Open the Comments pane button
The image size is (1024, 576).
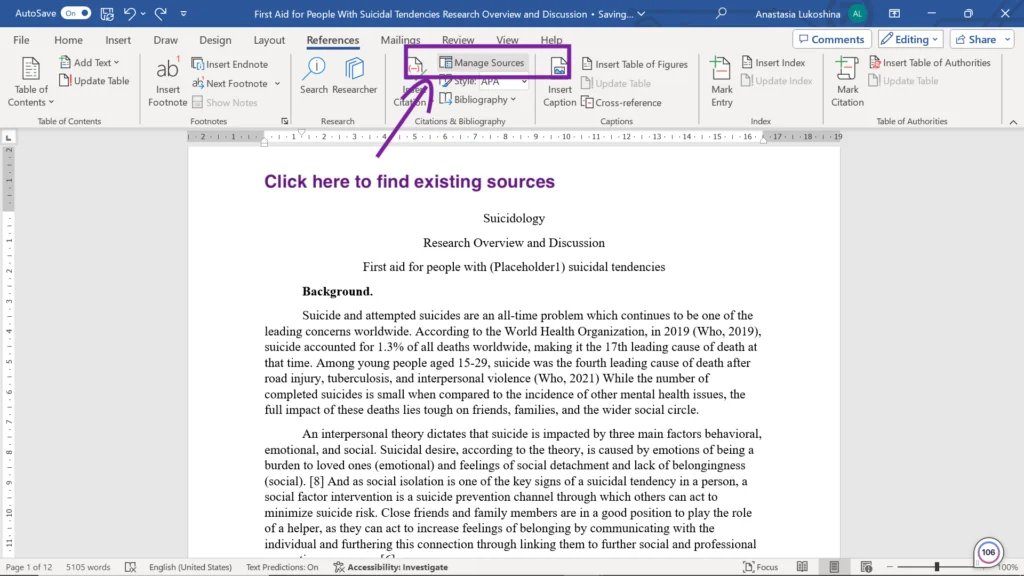click(831, 39)
